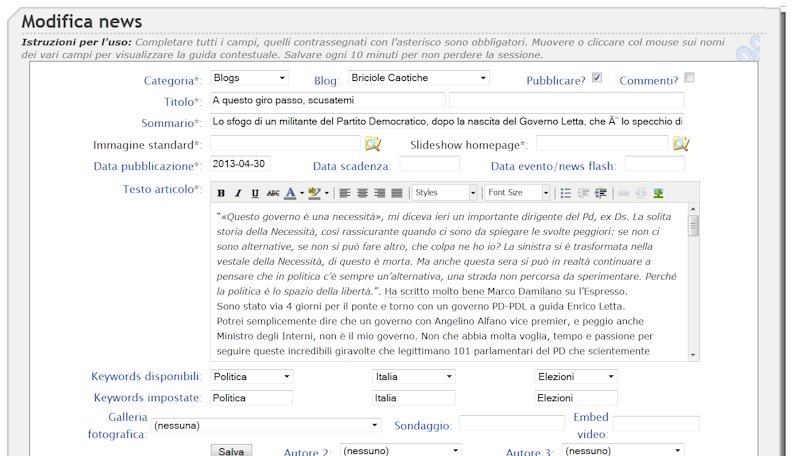
Task: Browse for Slideshow homepage with magnifier icon
Action: [681, 144]
